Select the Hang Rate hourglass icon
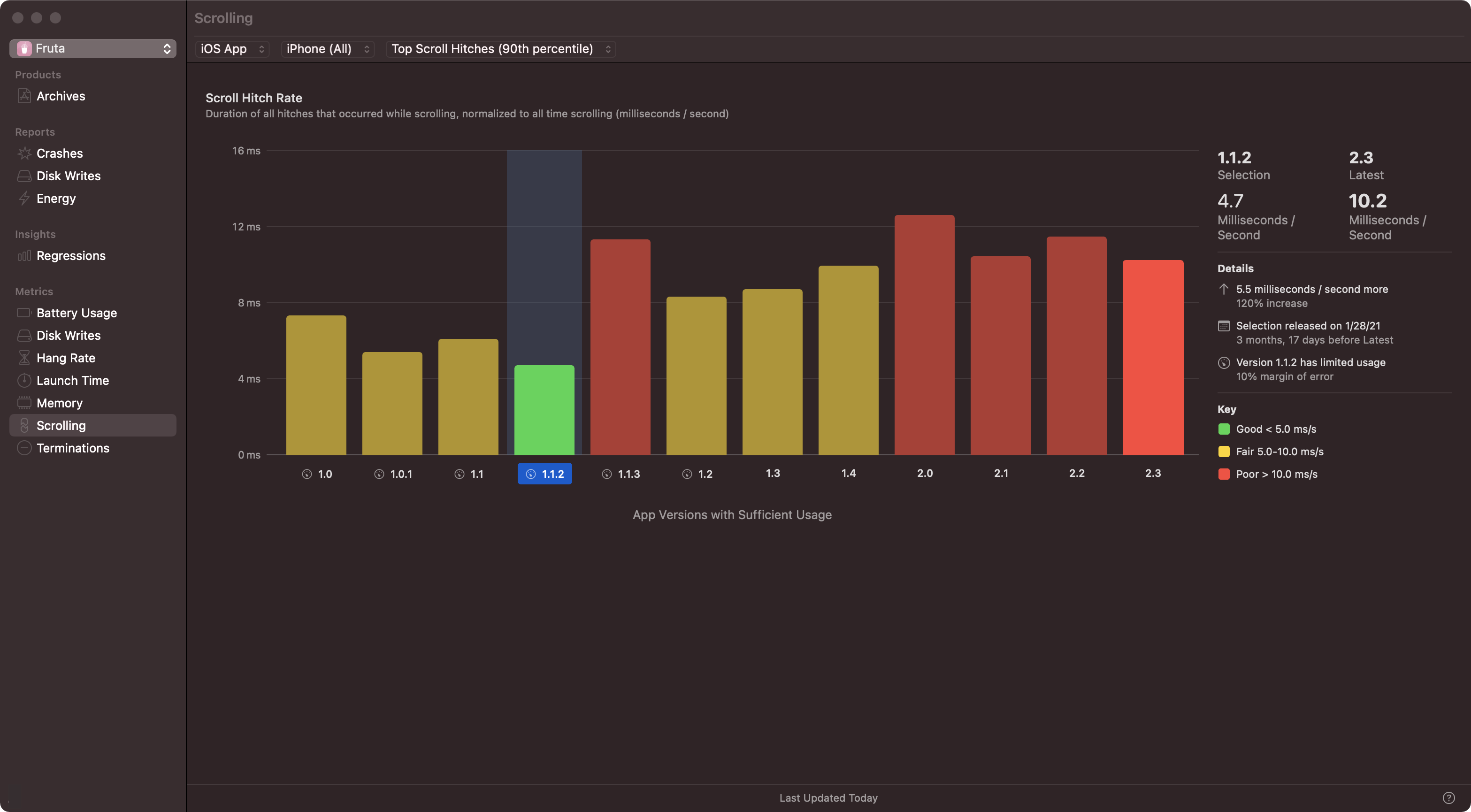Image resolution: width=1471 pixels, height=812 pixels. [24, 358]
